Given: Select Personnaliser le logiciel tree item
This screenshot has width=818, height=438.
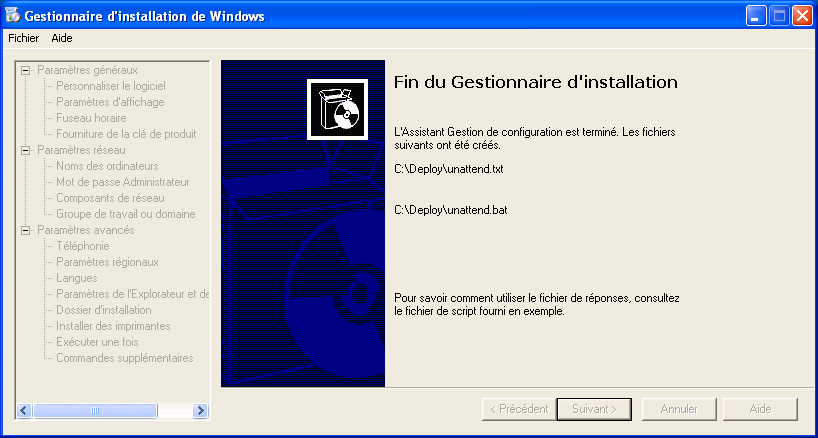Looking at the screenshot, I should coord(111,86).
